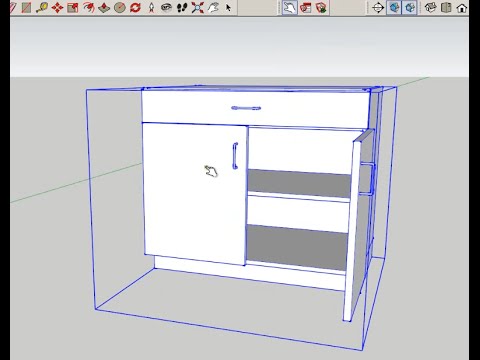Switch to the Front view house icon
Viewport: 480px width, 360px height.
click(x=462, y=7)
